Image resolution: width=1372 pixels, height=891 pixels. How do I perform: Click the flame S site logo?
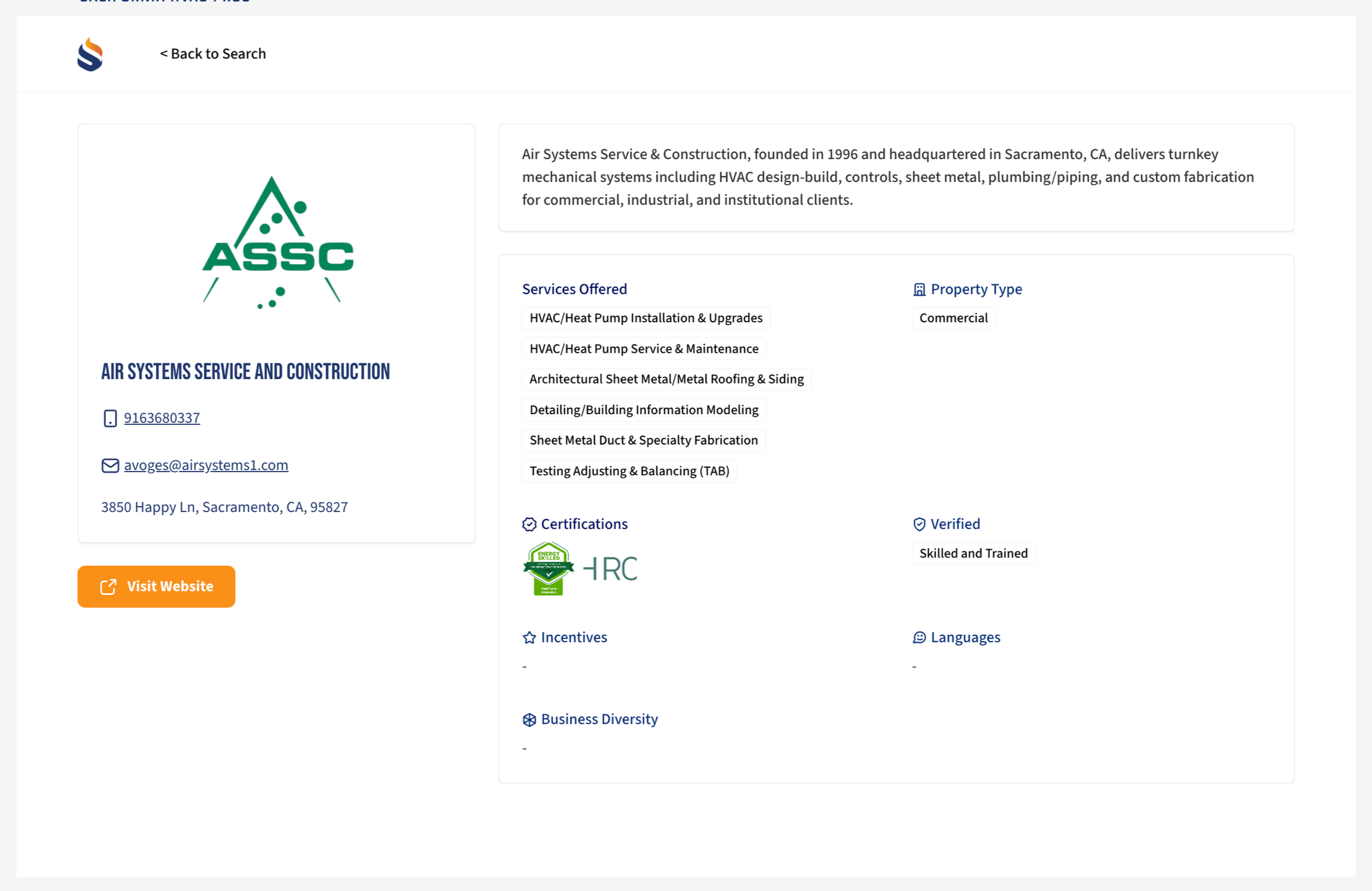tap(90, 54)
